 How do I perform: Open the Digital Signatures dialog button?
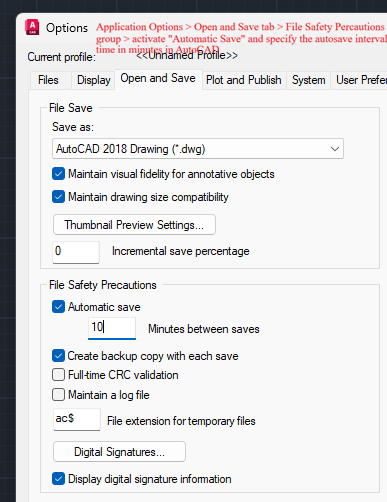(119, 452)
